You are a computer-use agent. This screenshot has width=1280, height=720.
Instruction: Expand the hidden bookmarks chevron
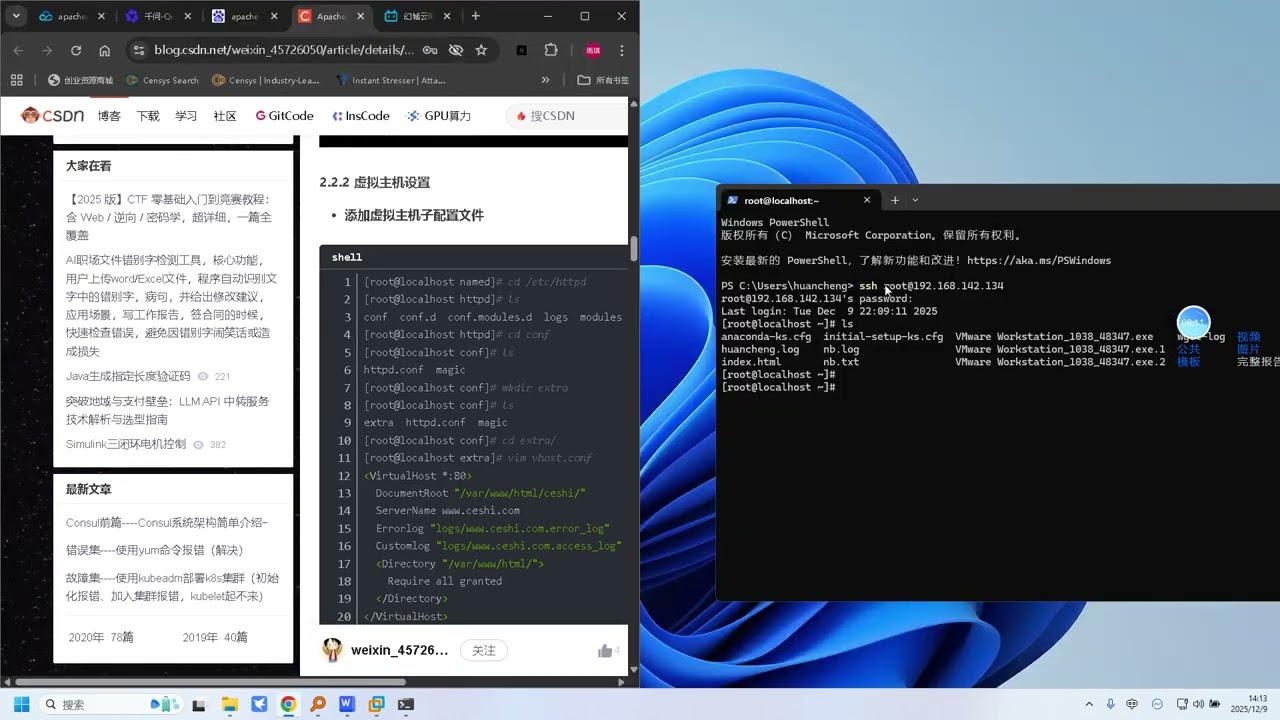pyautogui.click(x=545, y=80)
